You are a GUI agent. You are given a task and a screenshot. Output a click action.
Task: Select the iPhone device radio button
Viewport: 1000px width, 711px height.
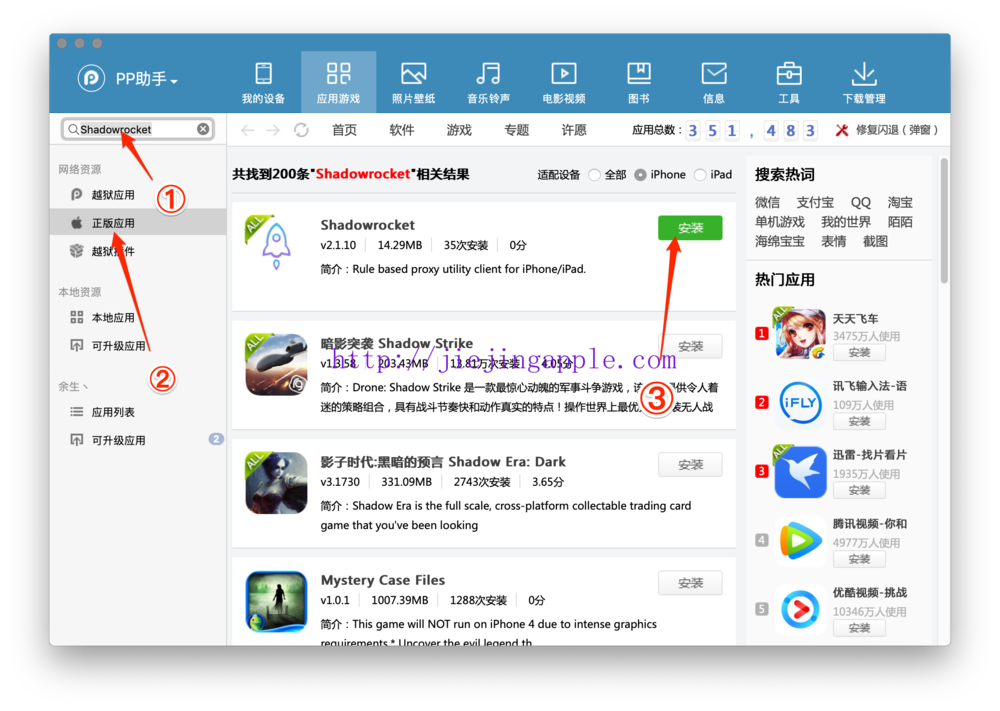point(640,175)
